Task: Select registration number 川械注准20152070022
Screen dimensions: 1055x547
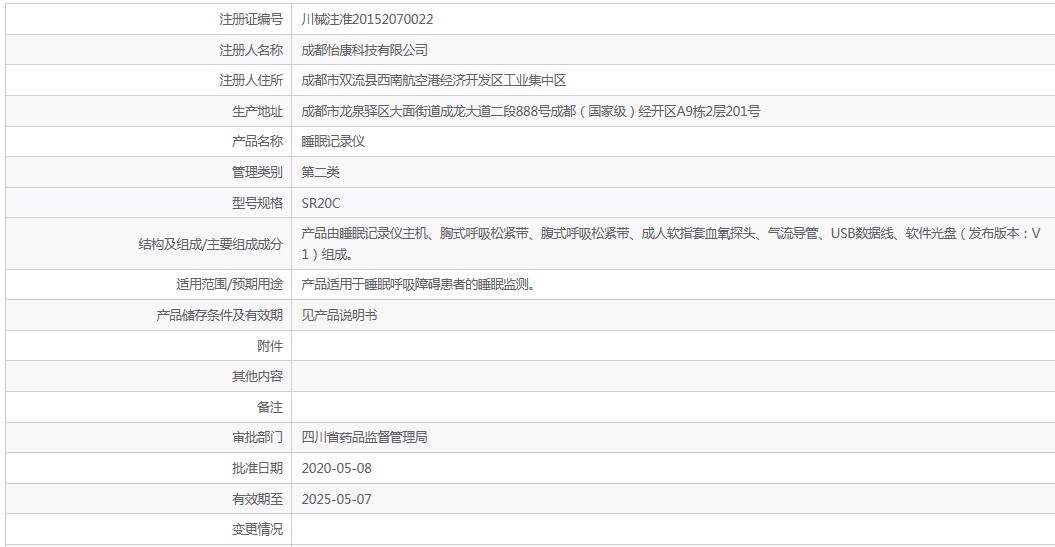Action: (x=367, y=20)
